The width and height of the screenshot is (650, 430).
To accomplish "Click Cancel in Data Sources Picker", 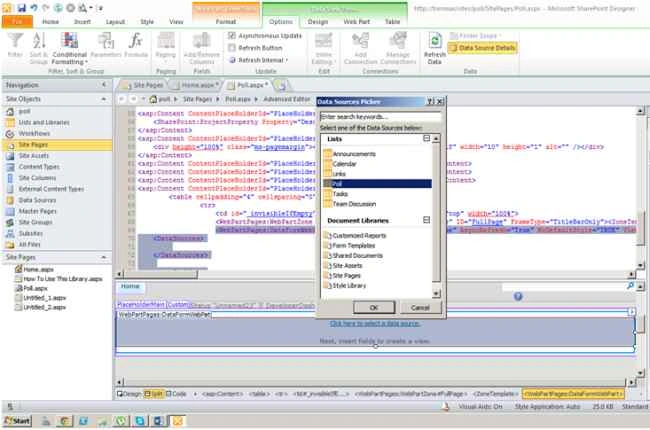I will coord(420,308).
